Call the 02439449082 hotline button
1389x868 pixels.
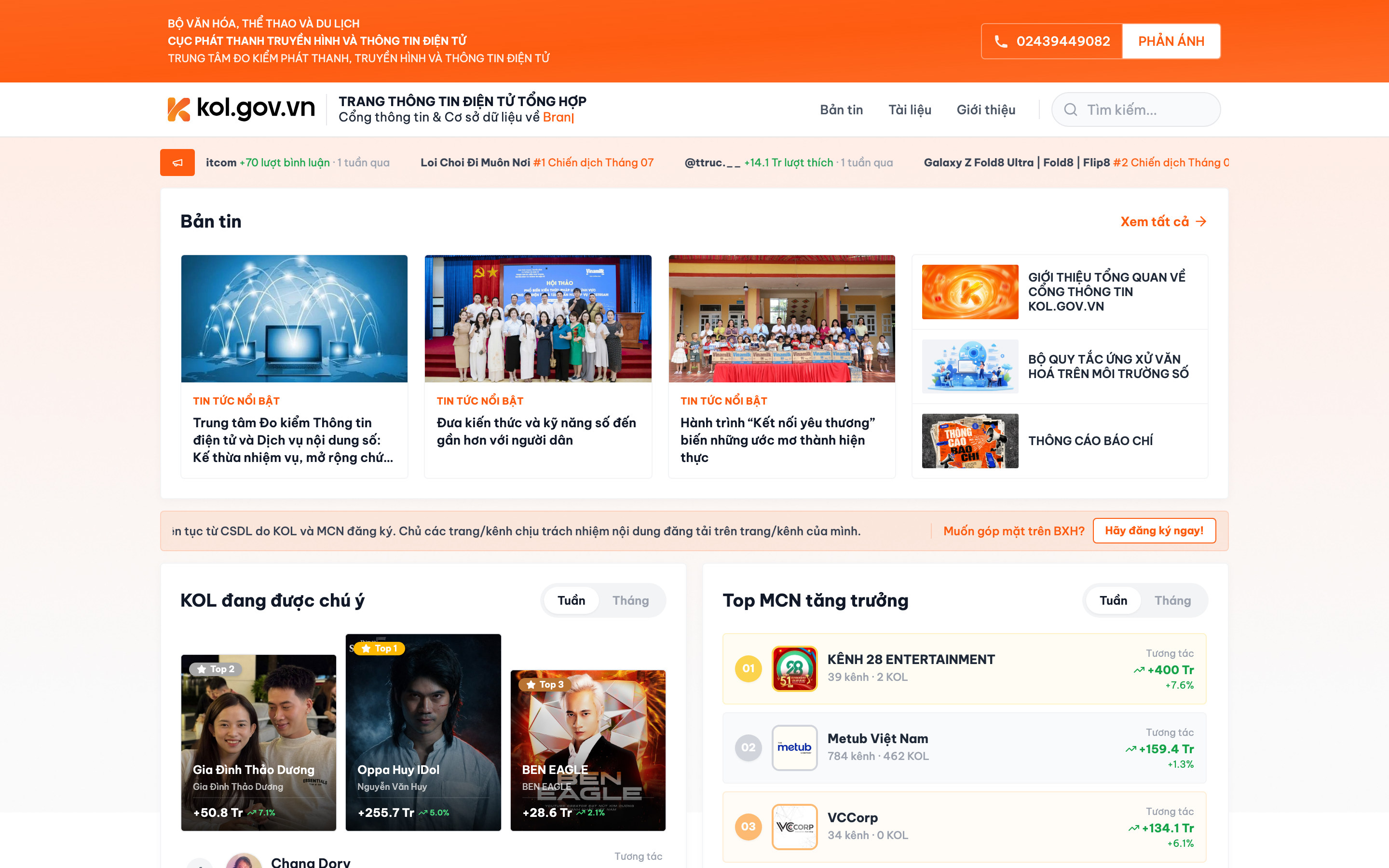click(1051, 41)
